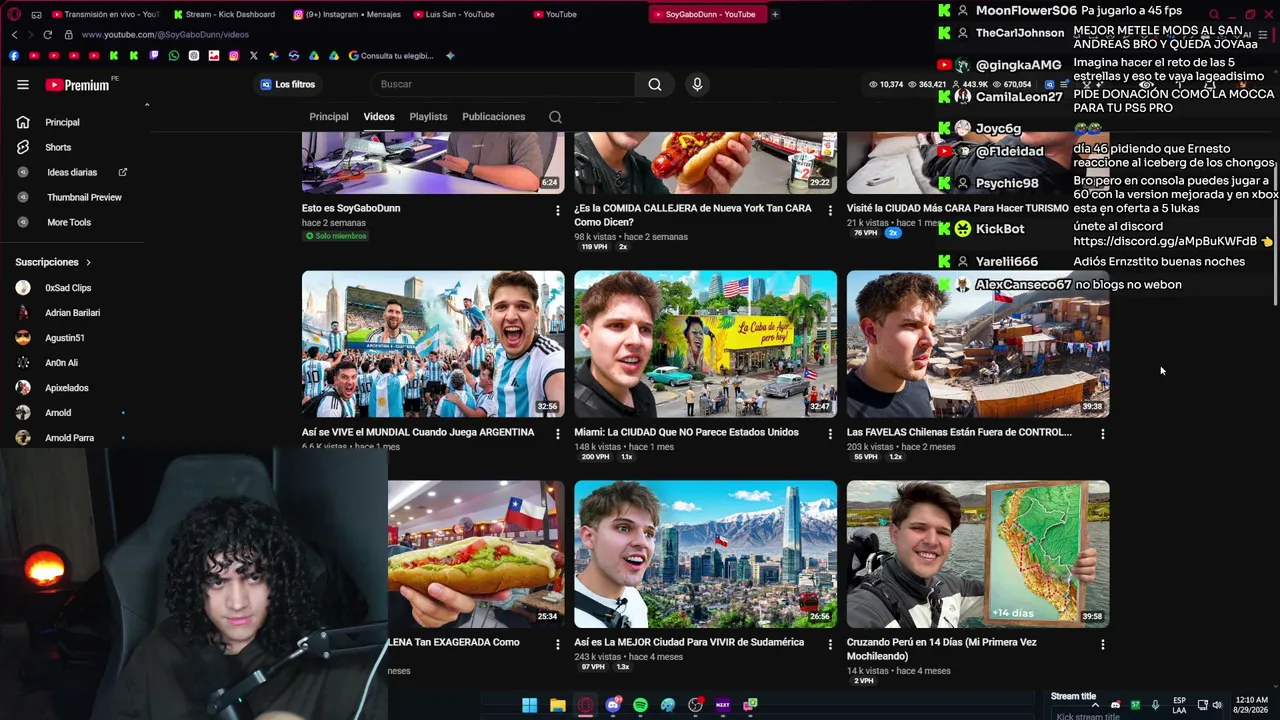
Task: Open options menu for Argentina MUNDIAL video
Action: [x=558, y=434]
